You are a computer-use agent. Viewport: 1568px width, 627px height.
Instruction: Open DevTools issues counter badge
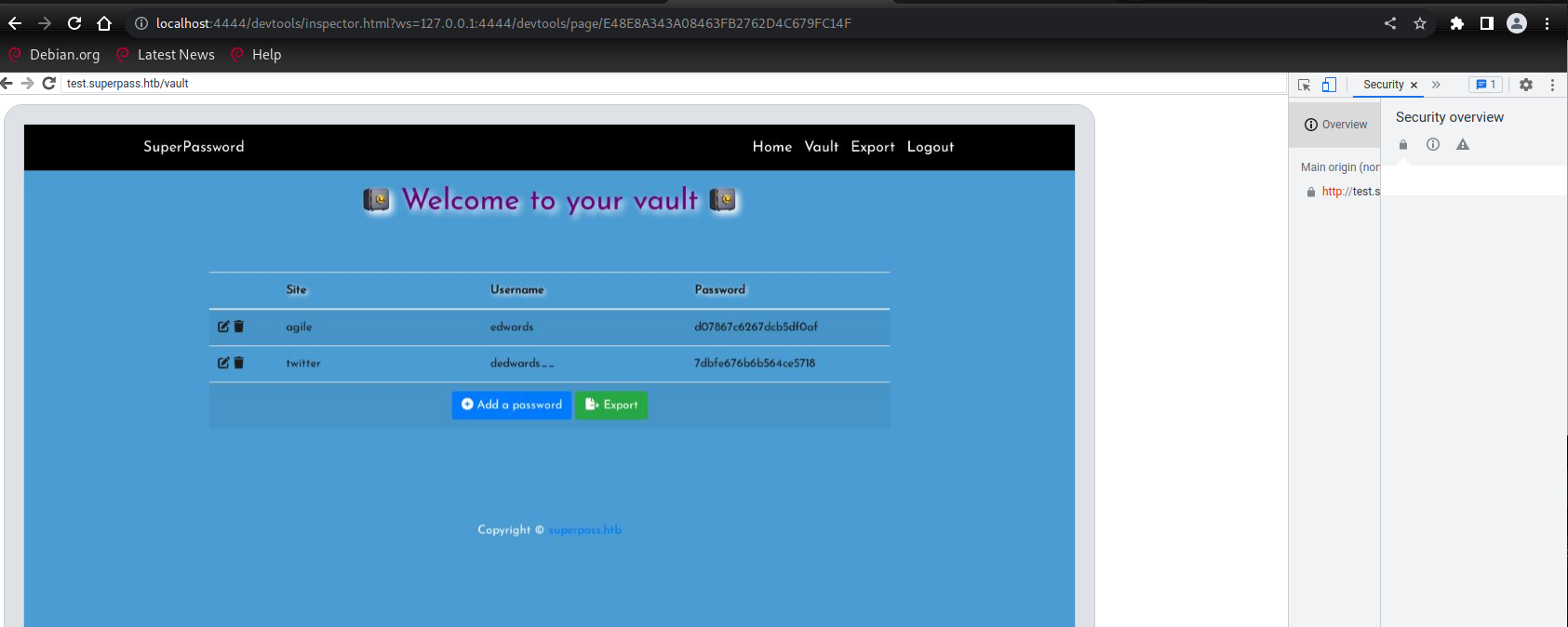click(1486, 85)
